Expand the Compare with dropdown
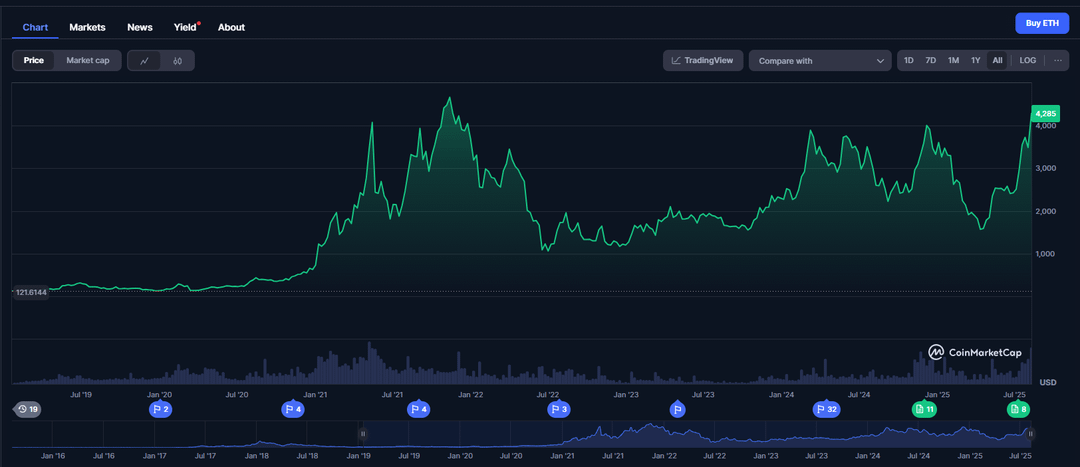The image size is (1080, 467). coord(820,61)
